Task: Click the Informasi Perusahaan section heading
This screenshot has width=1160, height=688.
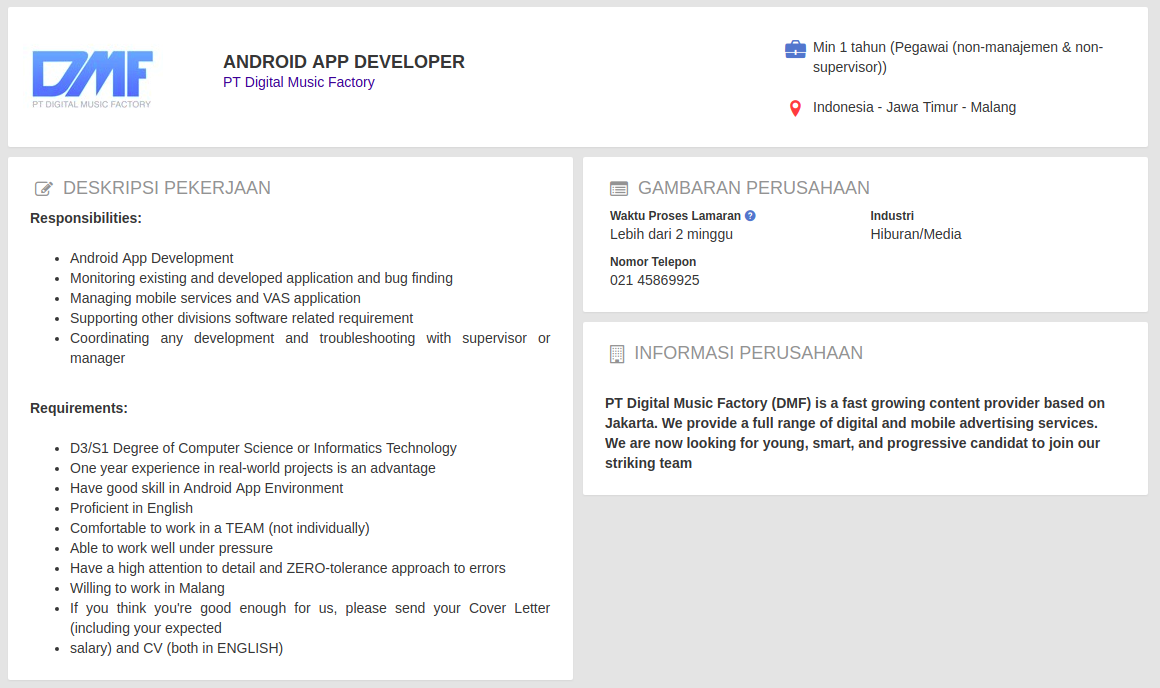Action: pos(748,353)
